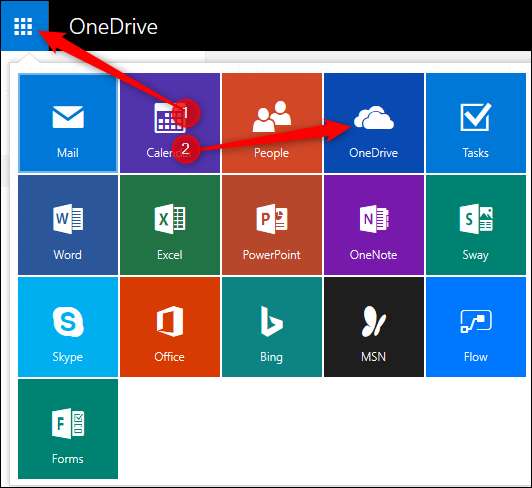Screen dimensions: 532x488
Task: Launch the PowerPoint tile
Action: pyautogui.click(x=272, y=225)
